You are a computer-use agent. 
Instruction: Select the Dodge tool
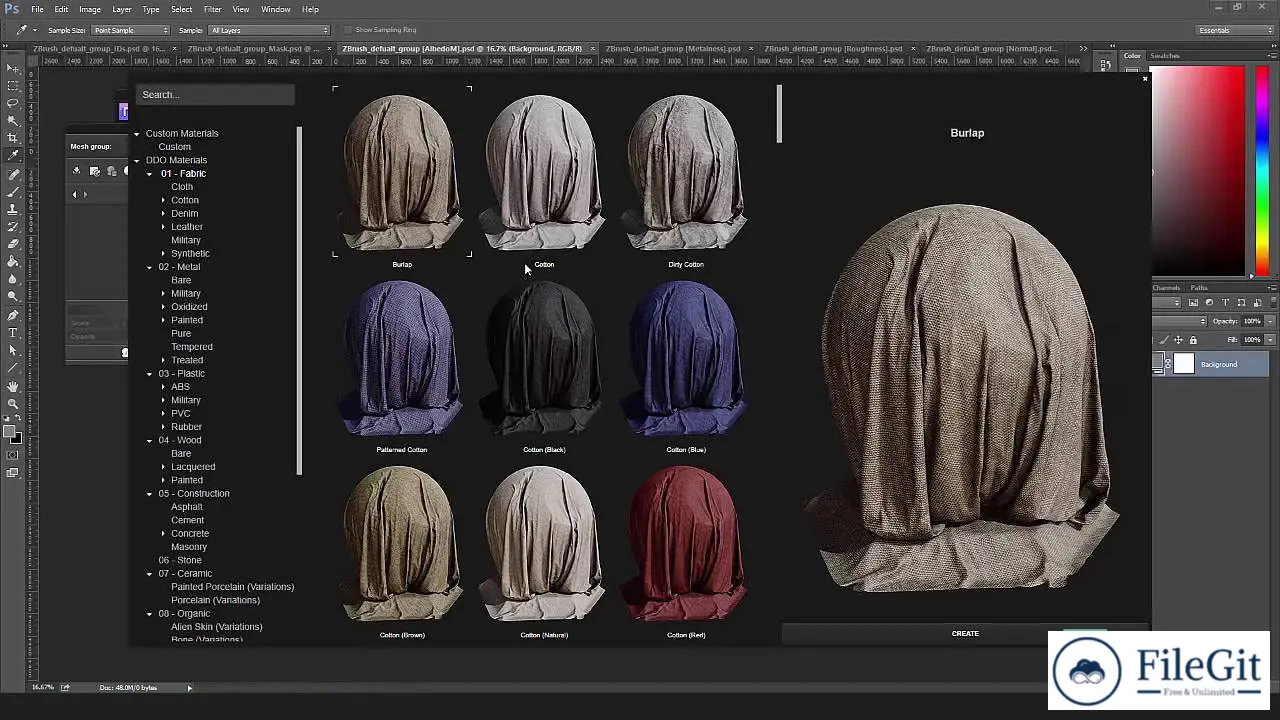pyautogui.click(x=13, y=297)
